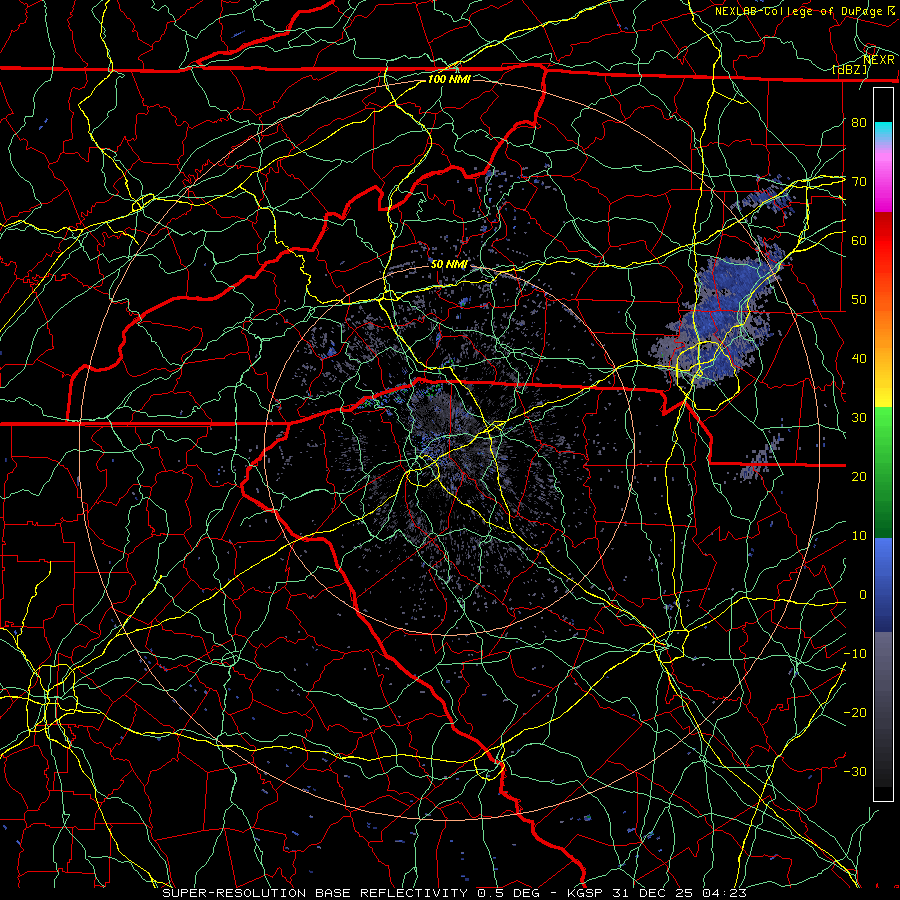Click the -20 dBZ scale value

pyautogui.click(x=855, y=712)
